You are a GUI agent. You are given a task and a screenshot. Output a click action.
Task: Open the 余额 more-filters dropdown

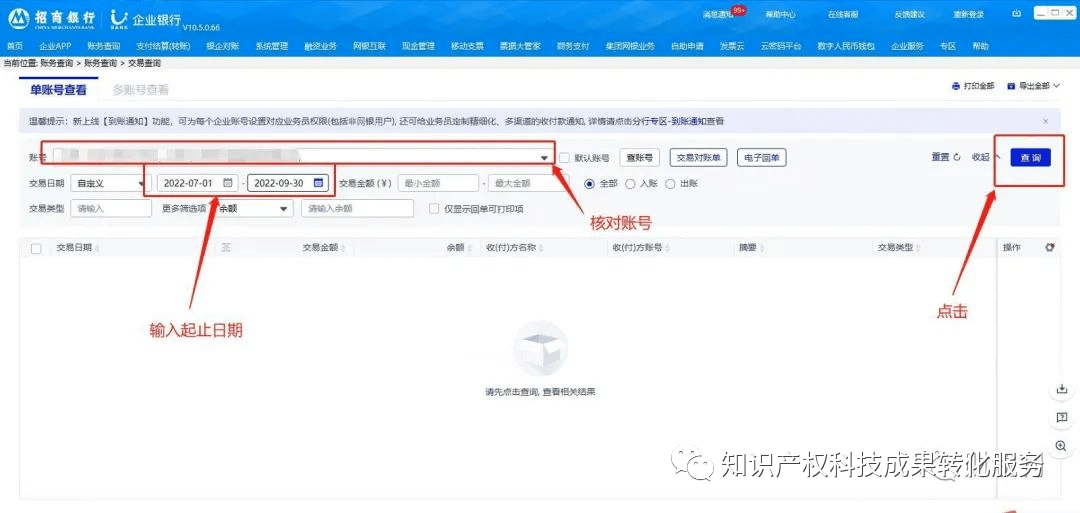point(253,209)
